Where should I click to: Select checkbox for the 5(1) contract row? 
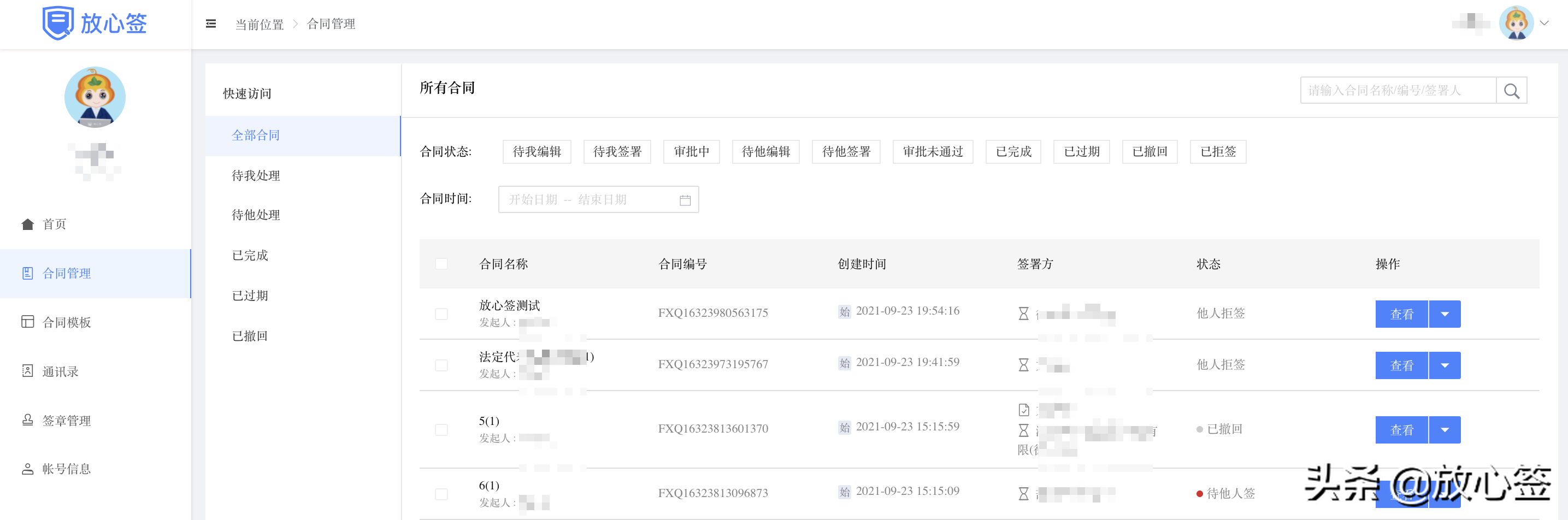coord(441,430)
